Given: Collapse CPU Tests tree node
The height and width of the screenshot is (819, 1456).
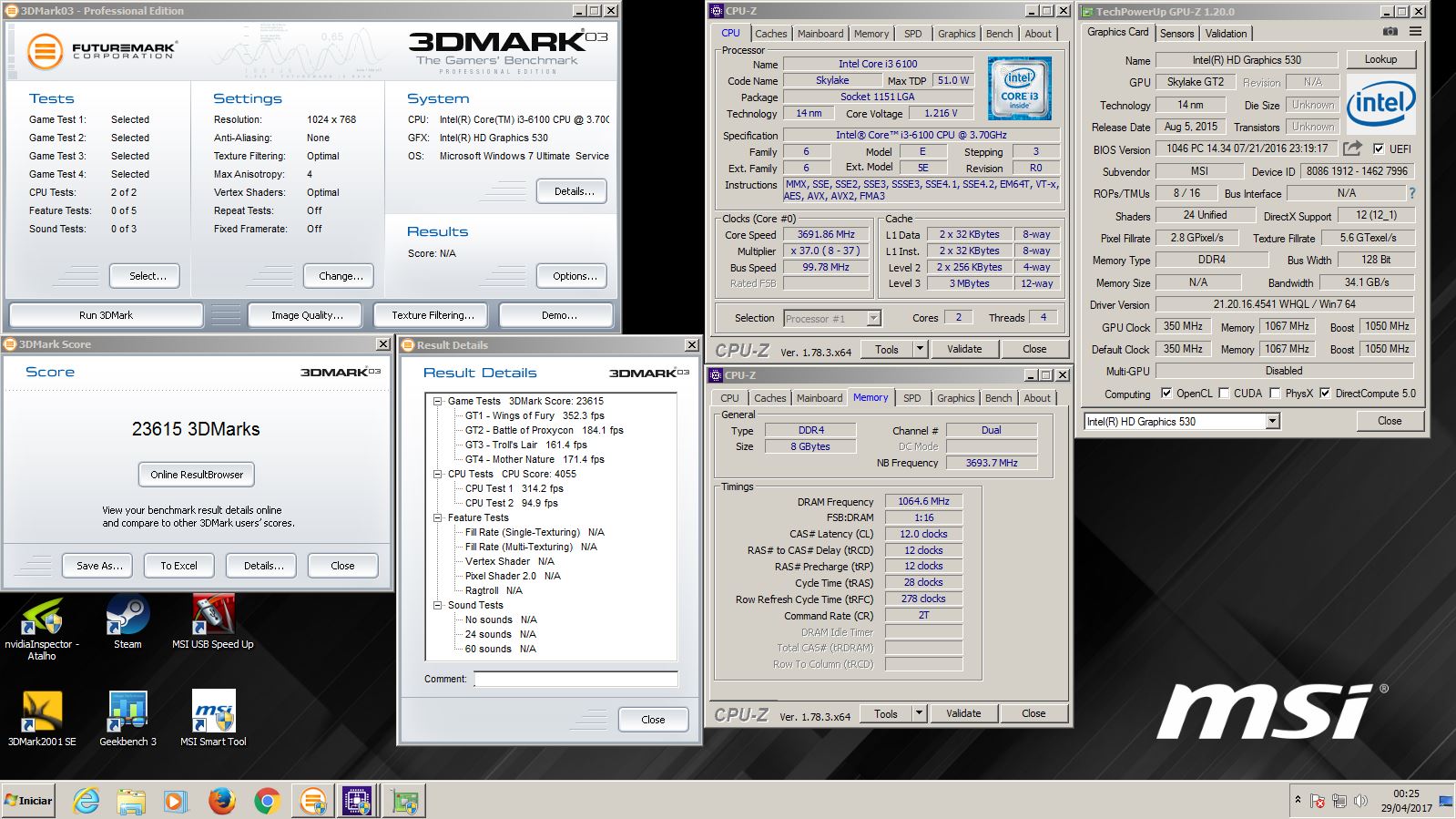Looking at the screenshot, I should coord(438,474).
